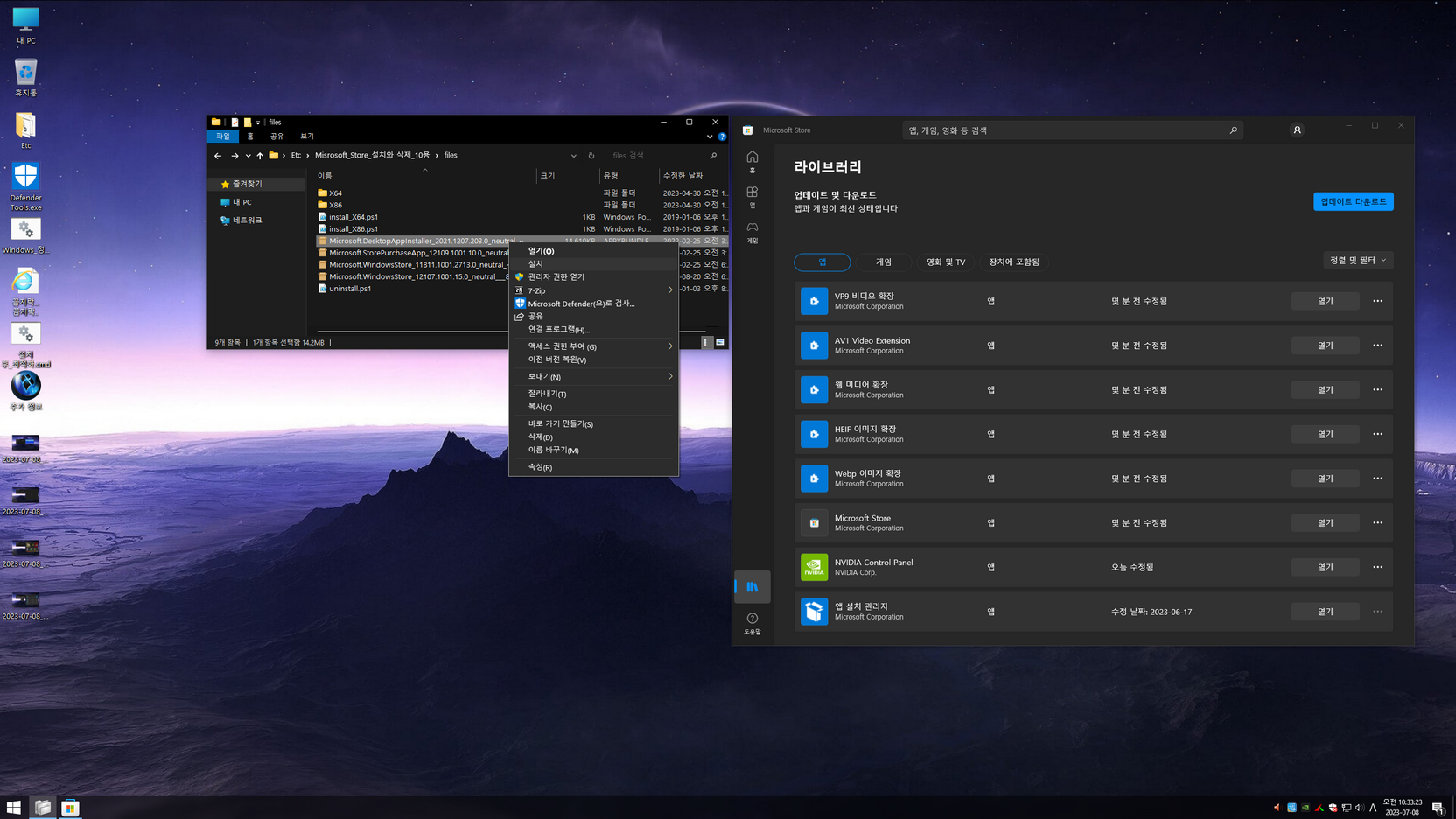Switch Explorer to details view
Viewport: 1456px width, 819px height.
click(707, 342)
